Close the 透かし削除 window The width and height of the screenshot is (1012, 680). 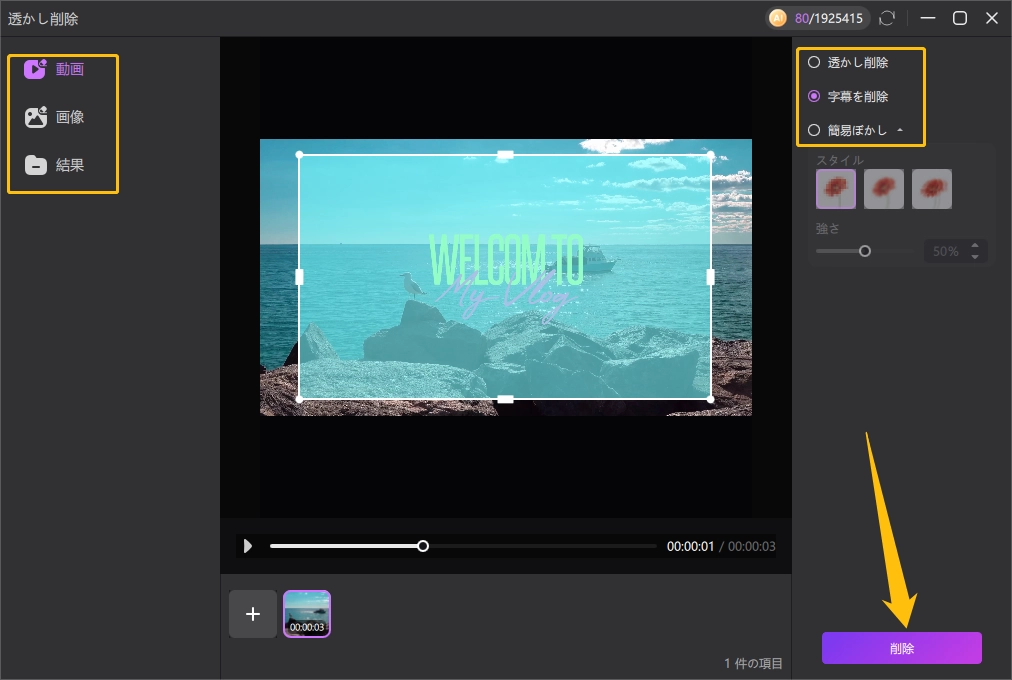point(992,18)
